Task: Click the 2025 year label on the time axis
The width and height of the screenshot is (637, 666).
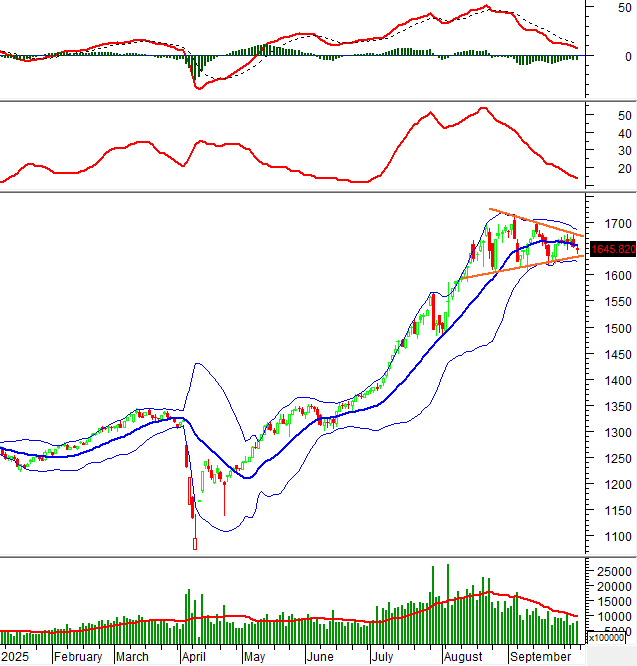Action: point(16,657)
